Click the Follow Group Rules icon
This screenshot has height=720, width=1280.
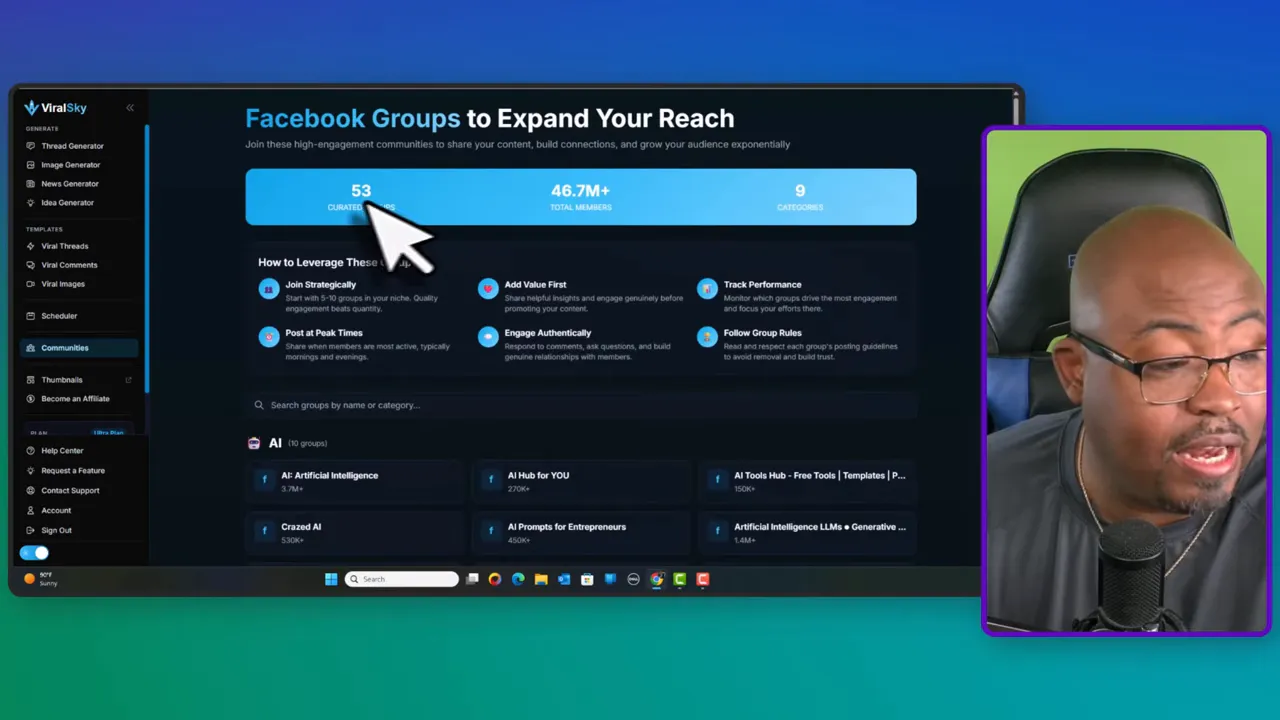(707, 337)
